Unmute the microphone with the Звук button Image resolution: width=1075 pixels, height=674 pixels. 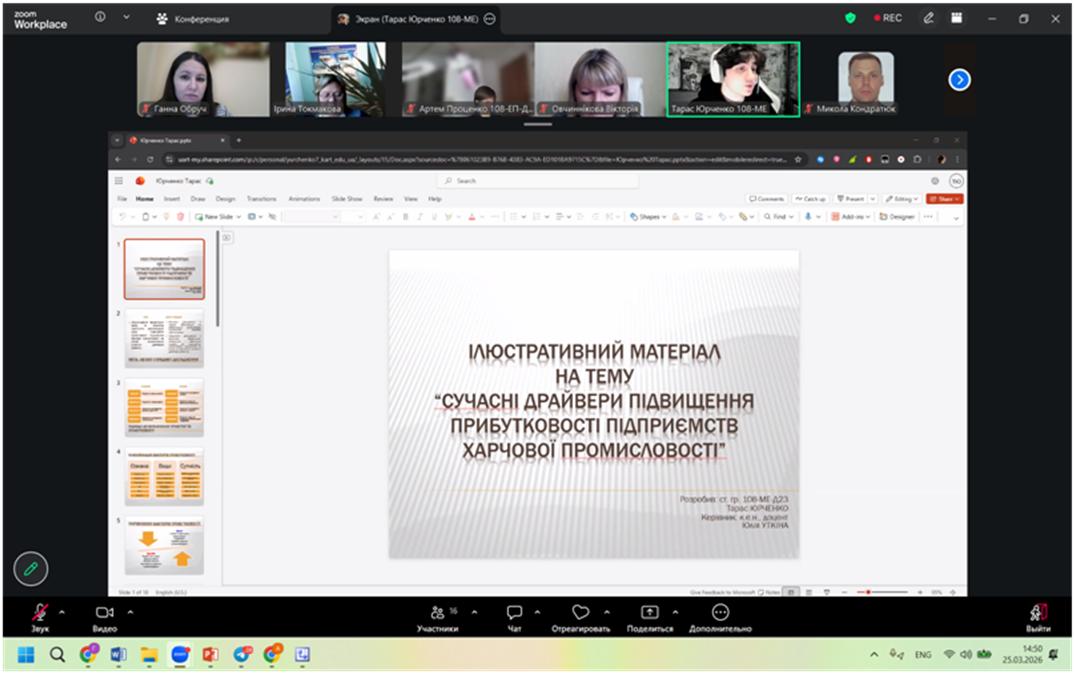pyautogui.click(x=40, y=613)
